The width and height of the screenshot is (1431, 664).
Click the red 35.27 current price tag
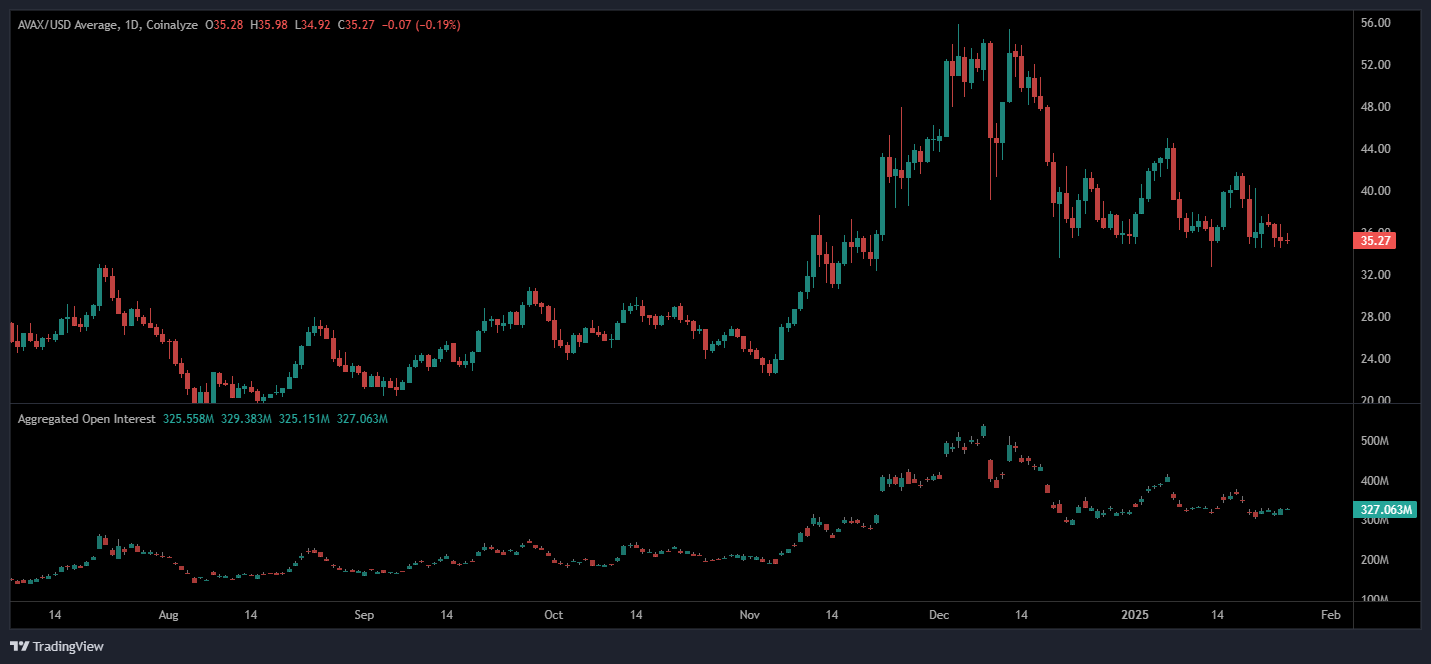1373,240
